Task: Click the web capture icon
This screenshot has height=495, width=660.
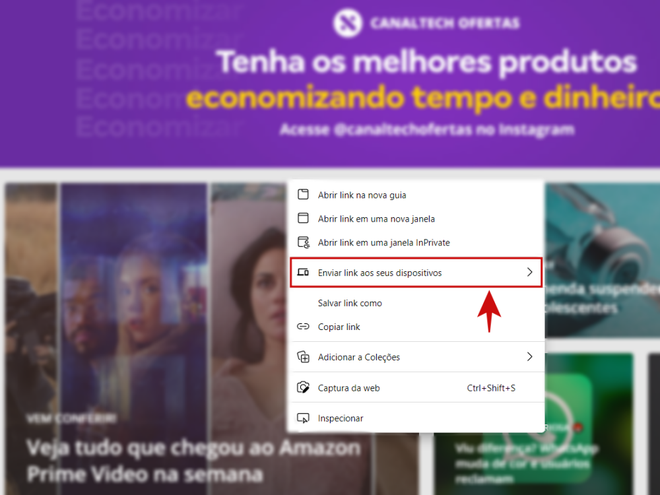Action: 303,387
